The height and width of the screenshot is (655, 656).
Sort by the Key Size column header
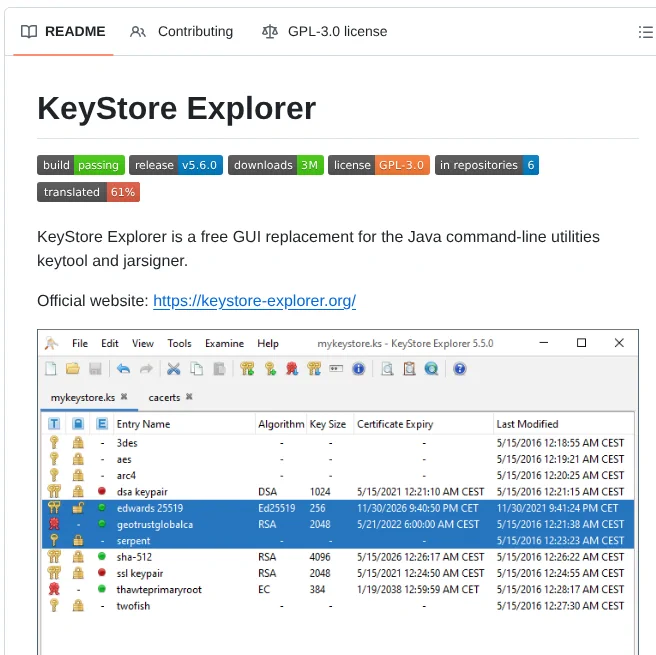[330, 424]
